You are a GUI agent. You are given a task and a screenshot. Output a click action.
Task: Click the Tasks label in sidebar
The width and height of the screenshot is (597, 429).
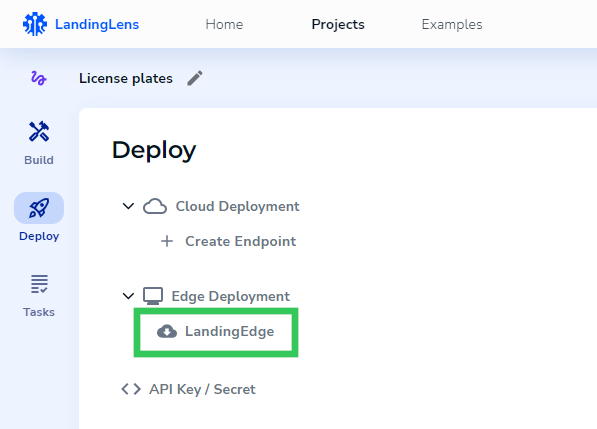coord(39,312)
